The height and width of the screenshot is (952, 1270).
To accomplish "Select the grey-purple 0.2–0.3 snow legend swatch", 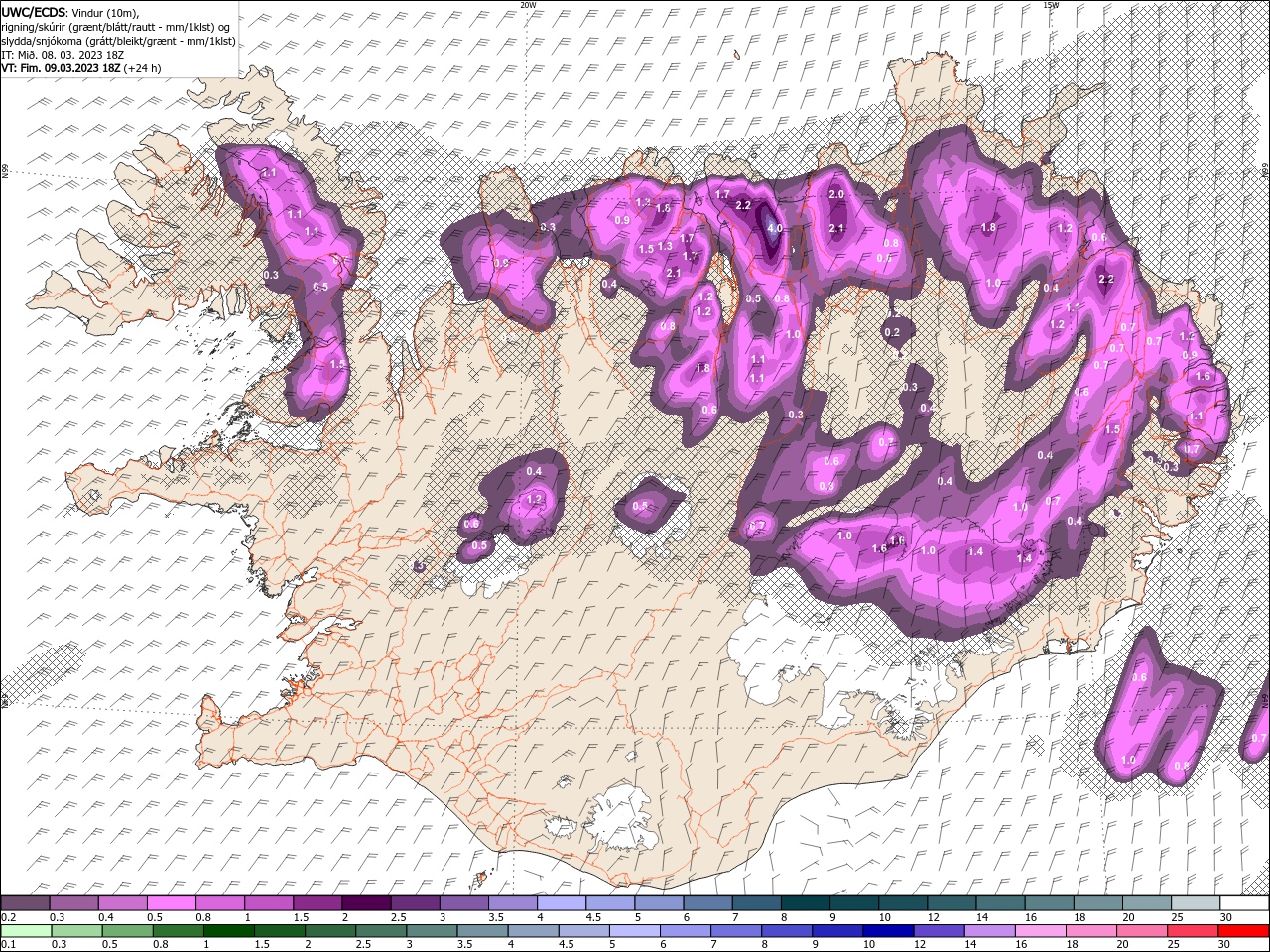I will coord(25,903).
